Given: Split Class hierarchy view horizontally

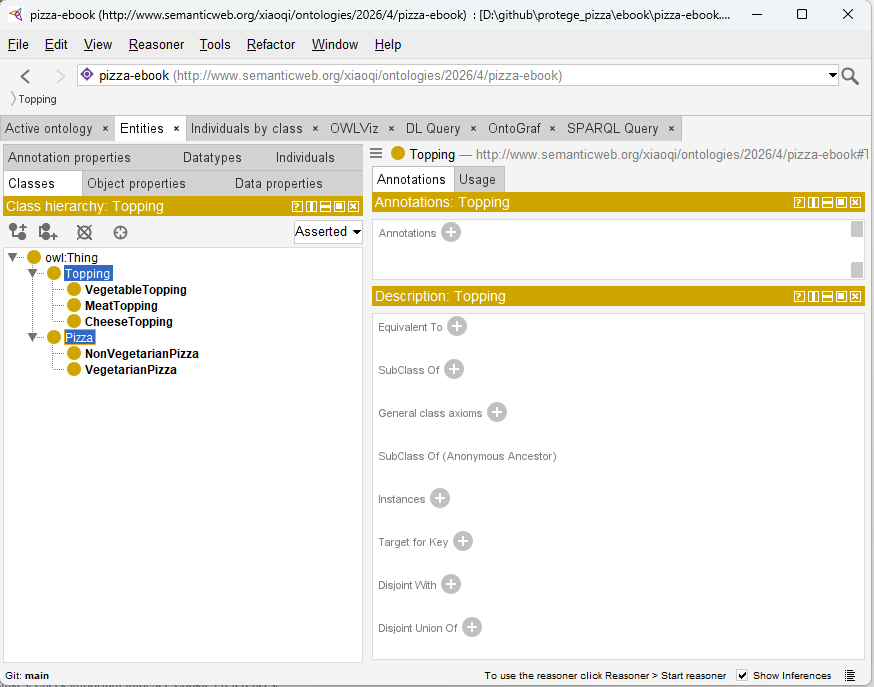Looking at the screenshot, I should [325, 207].
